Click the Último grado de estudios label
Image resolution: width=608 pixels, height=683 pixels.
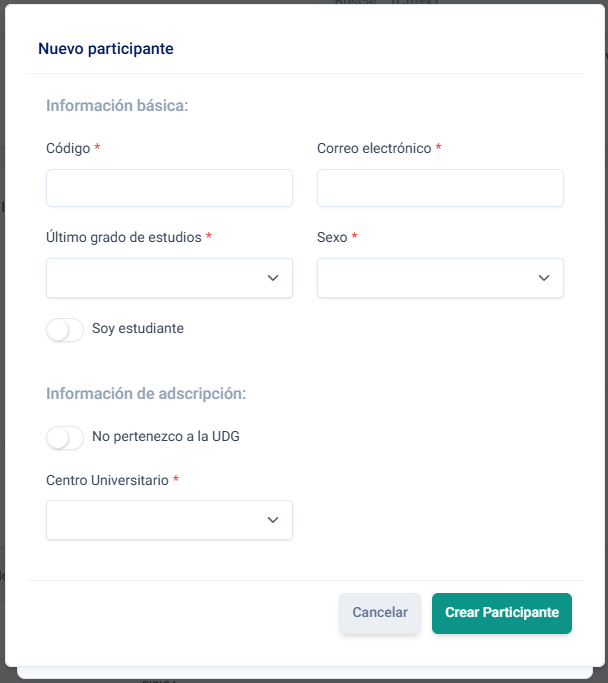[x=124, y=237]
